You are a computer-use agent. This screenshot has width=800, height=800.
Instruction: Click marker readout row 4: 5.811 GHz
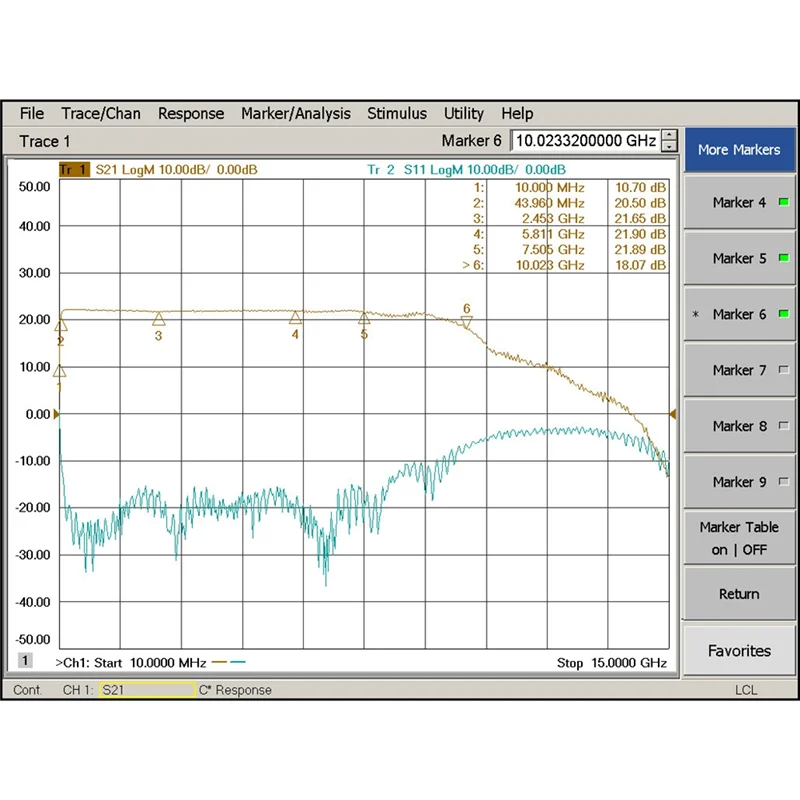coord(569,234)
